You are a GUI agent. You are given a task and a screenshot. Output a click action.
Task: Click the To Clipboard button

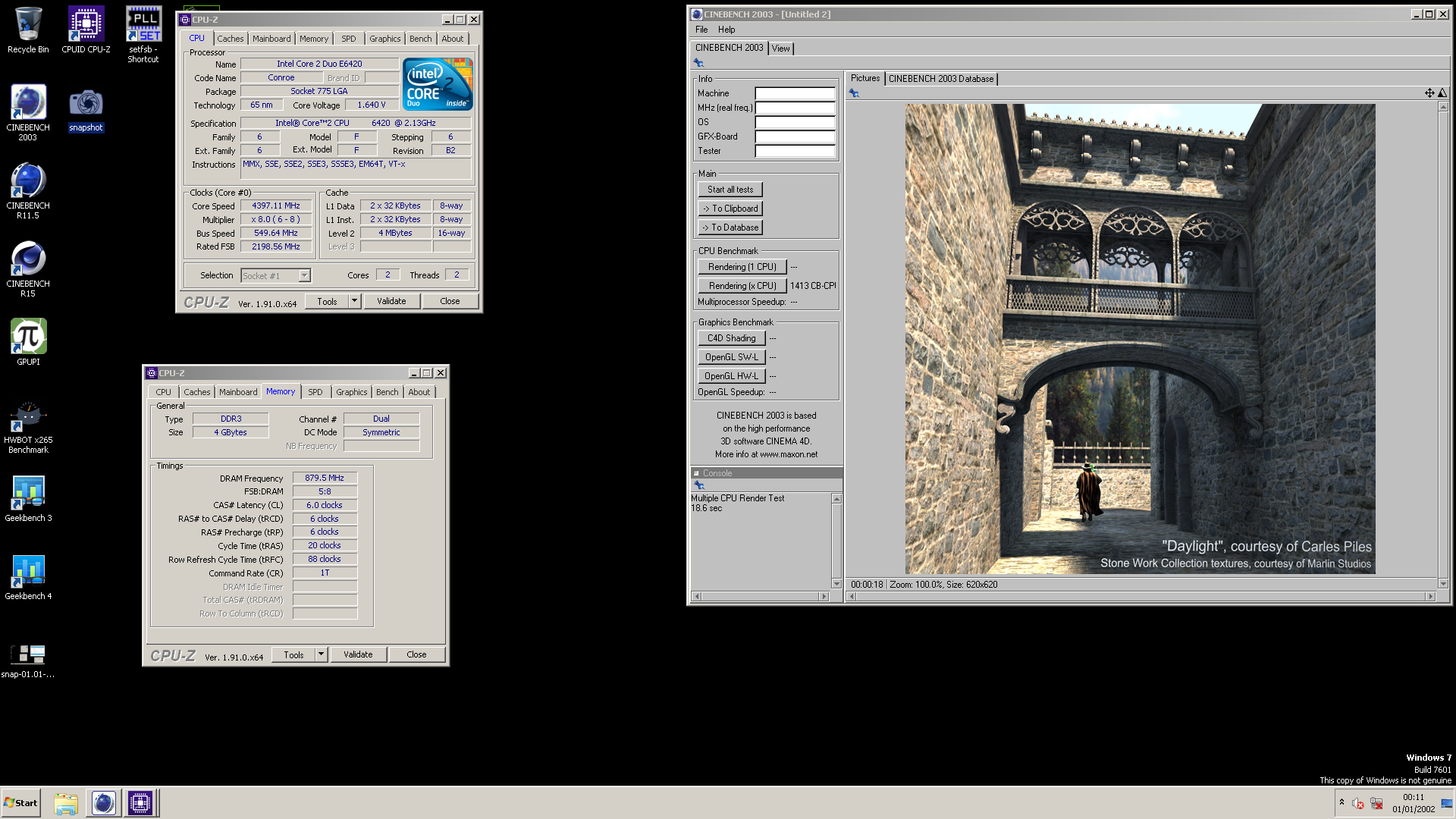point(730,209)
